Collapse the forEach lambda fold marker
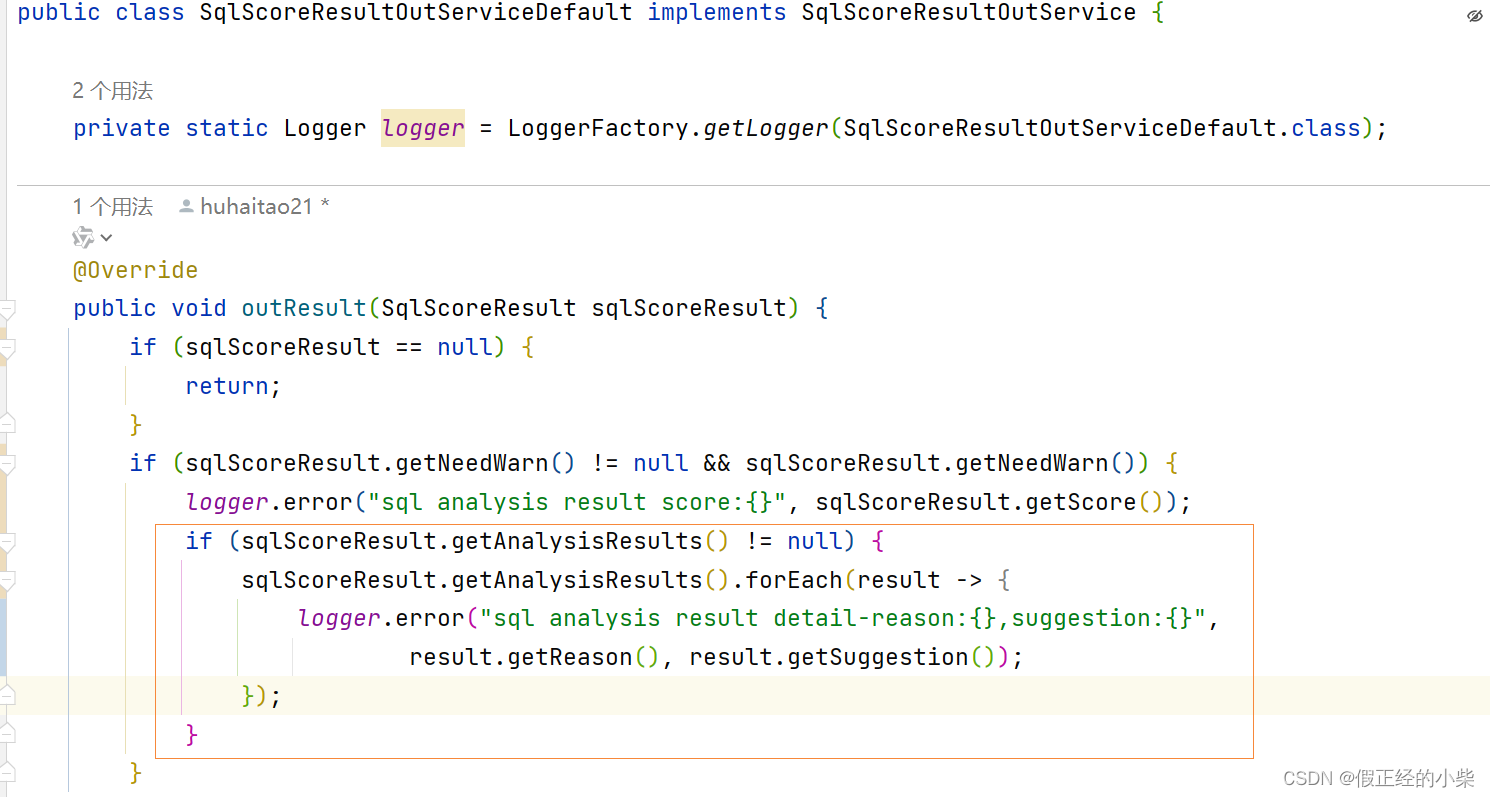Image resolution: width=1490 pixels, height=797 pixels. [6, 582]
